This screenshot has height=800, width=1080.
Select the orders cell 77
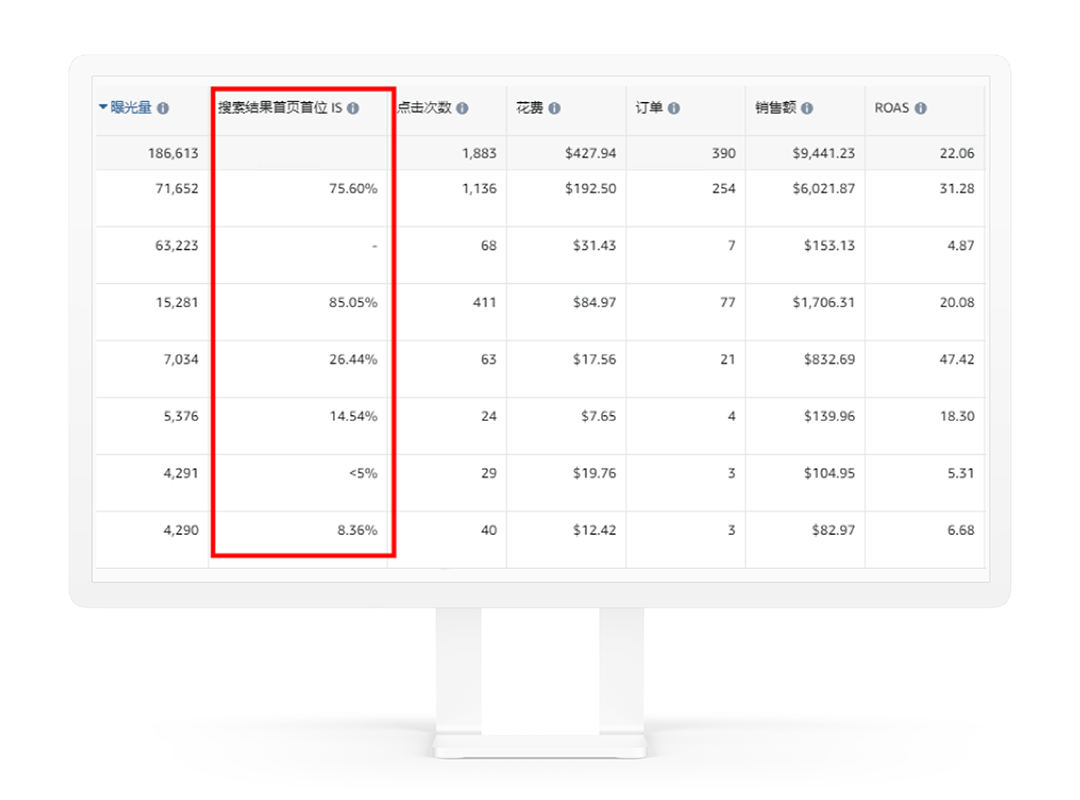coord(728,302)
